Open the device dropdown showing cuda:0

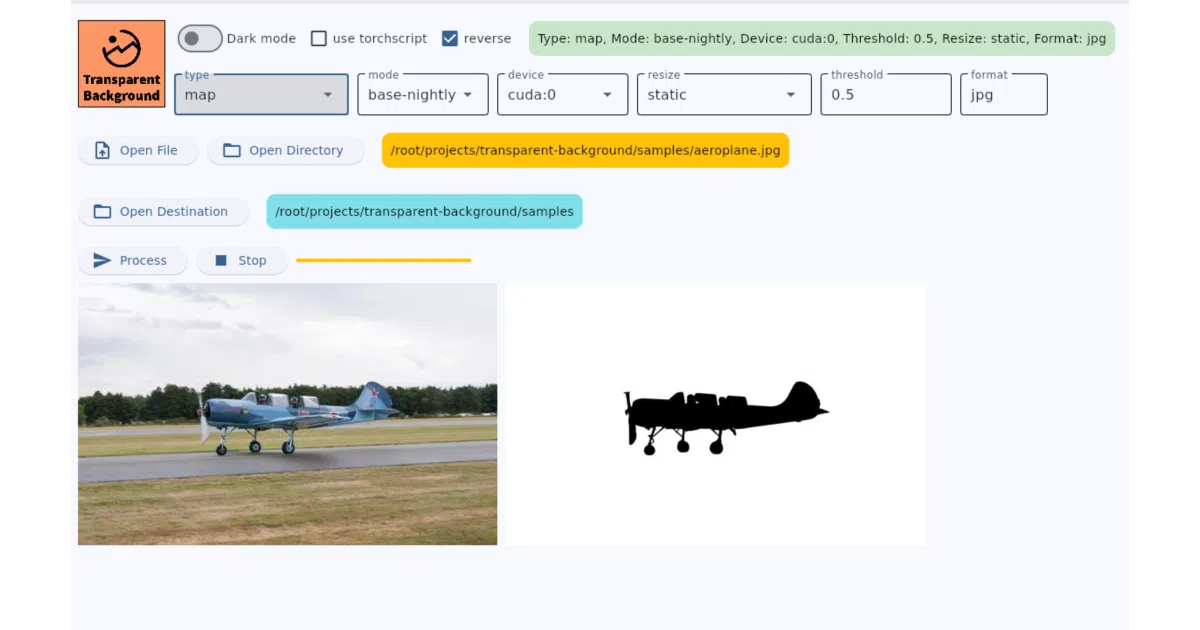[x=562, y=94]
